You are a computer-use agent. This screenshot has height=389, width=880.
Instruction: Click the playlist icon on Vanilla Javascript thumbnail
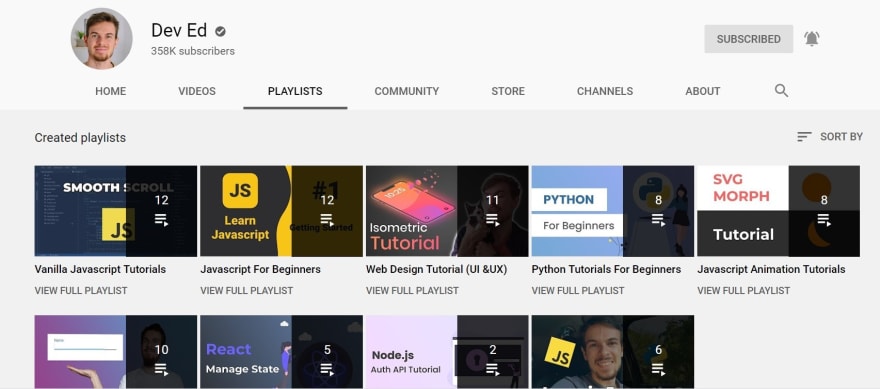point(162,219)
